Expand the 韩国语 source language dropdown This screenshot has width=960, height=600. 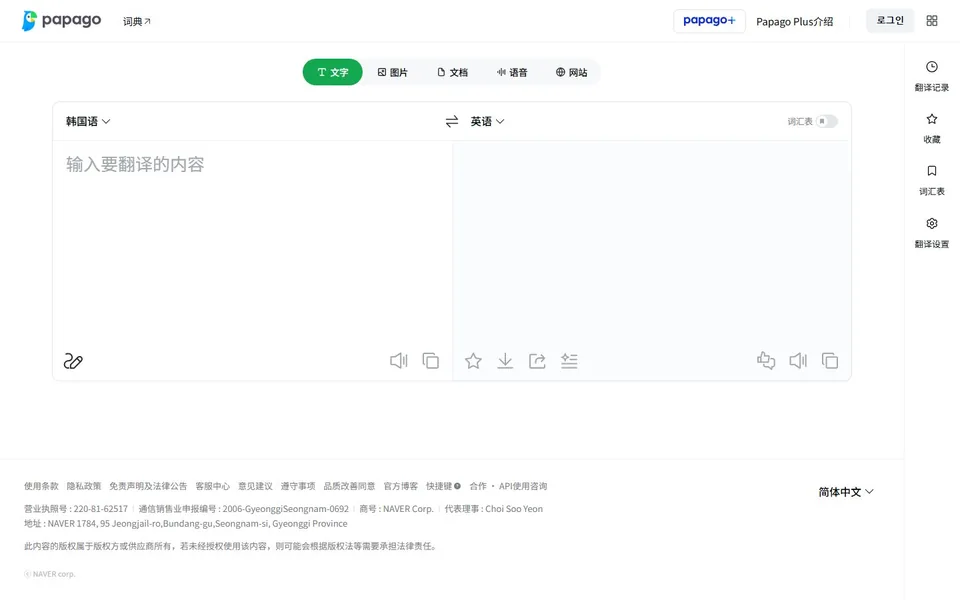click(88, 121)
